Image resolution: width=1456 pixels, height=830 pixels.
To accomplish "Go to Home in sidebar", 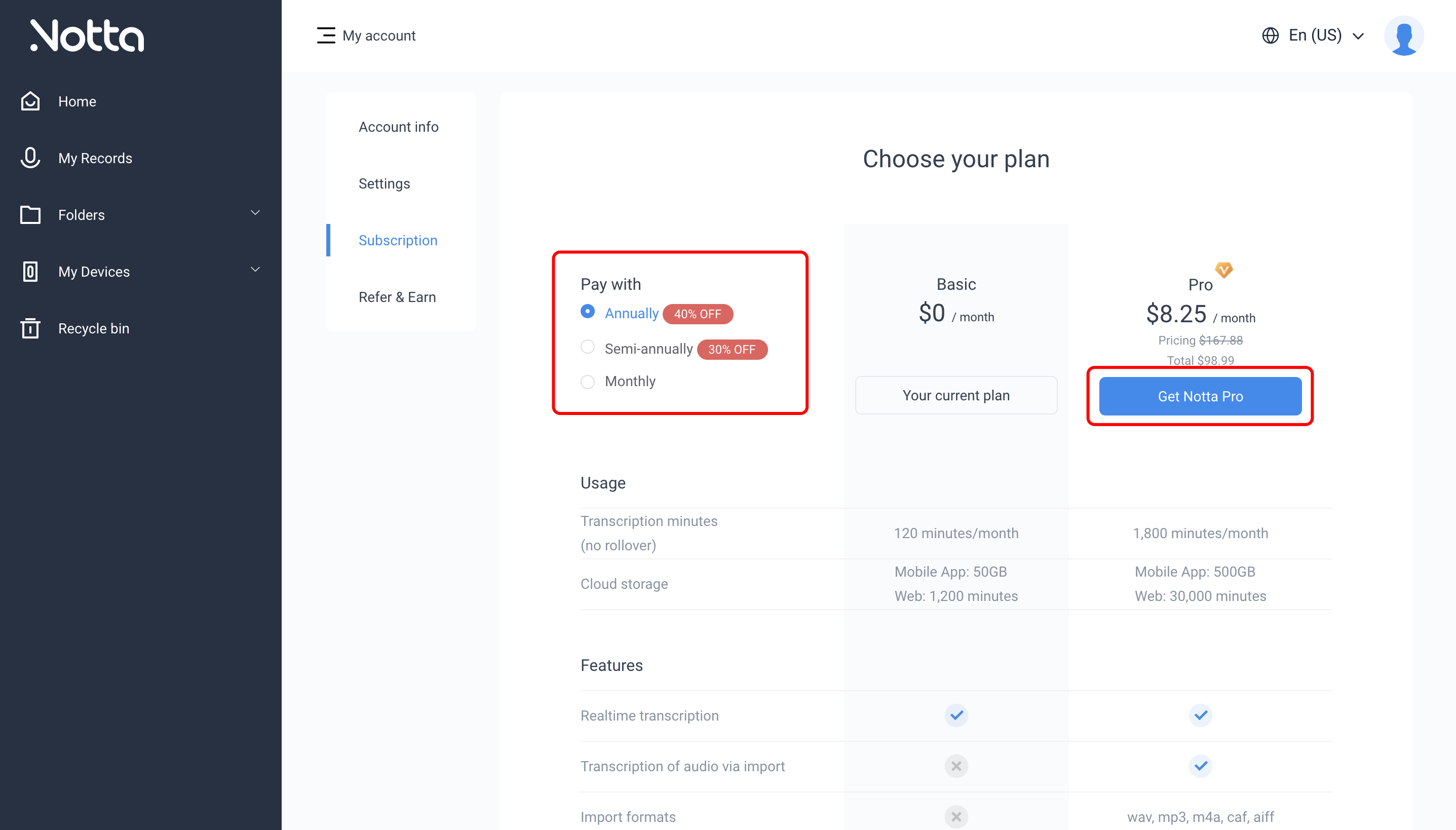I will [77, 101].
